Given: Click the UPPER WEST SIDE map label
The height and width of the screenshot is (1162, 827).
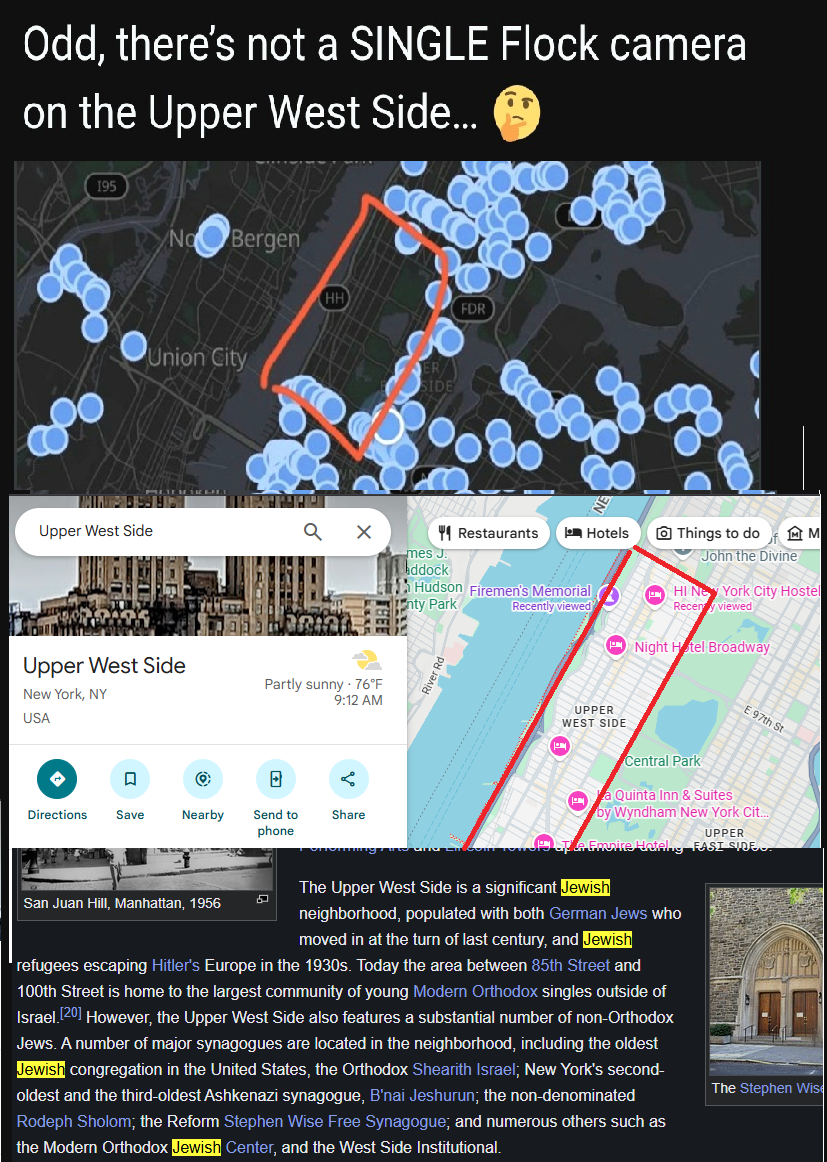Looking at the screenshot, I should tap(594, 717).
